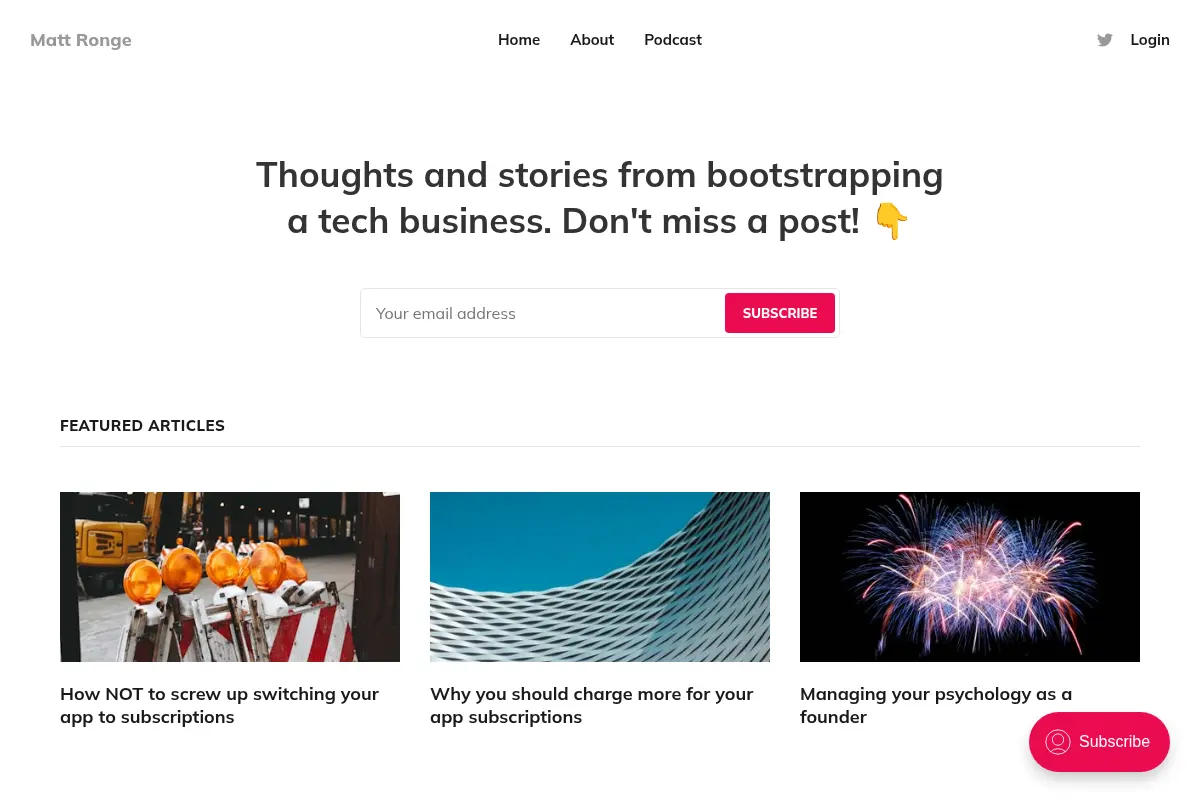Navigate to the Podcast page
This screenshot has width=1200, height=800.
click(673, 40)
